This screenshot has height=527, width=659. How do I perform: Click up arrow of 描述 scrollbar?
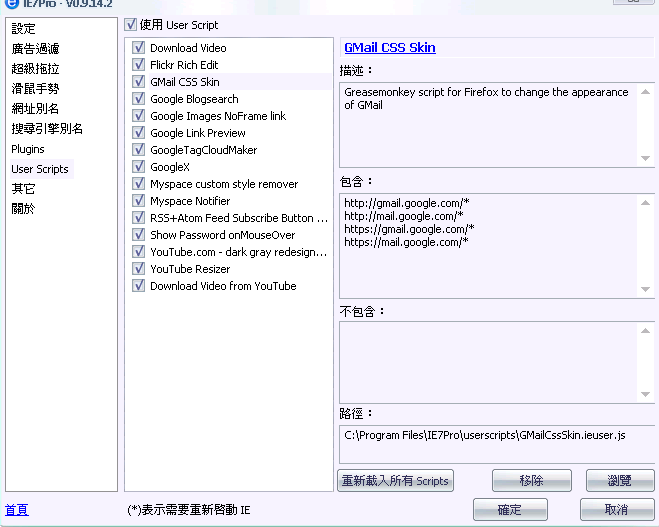646,92
